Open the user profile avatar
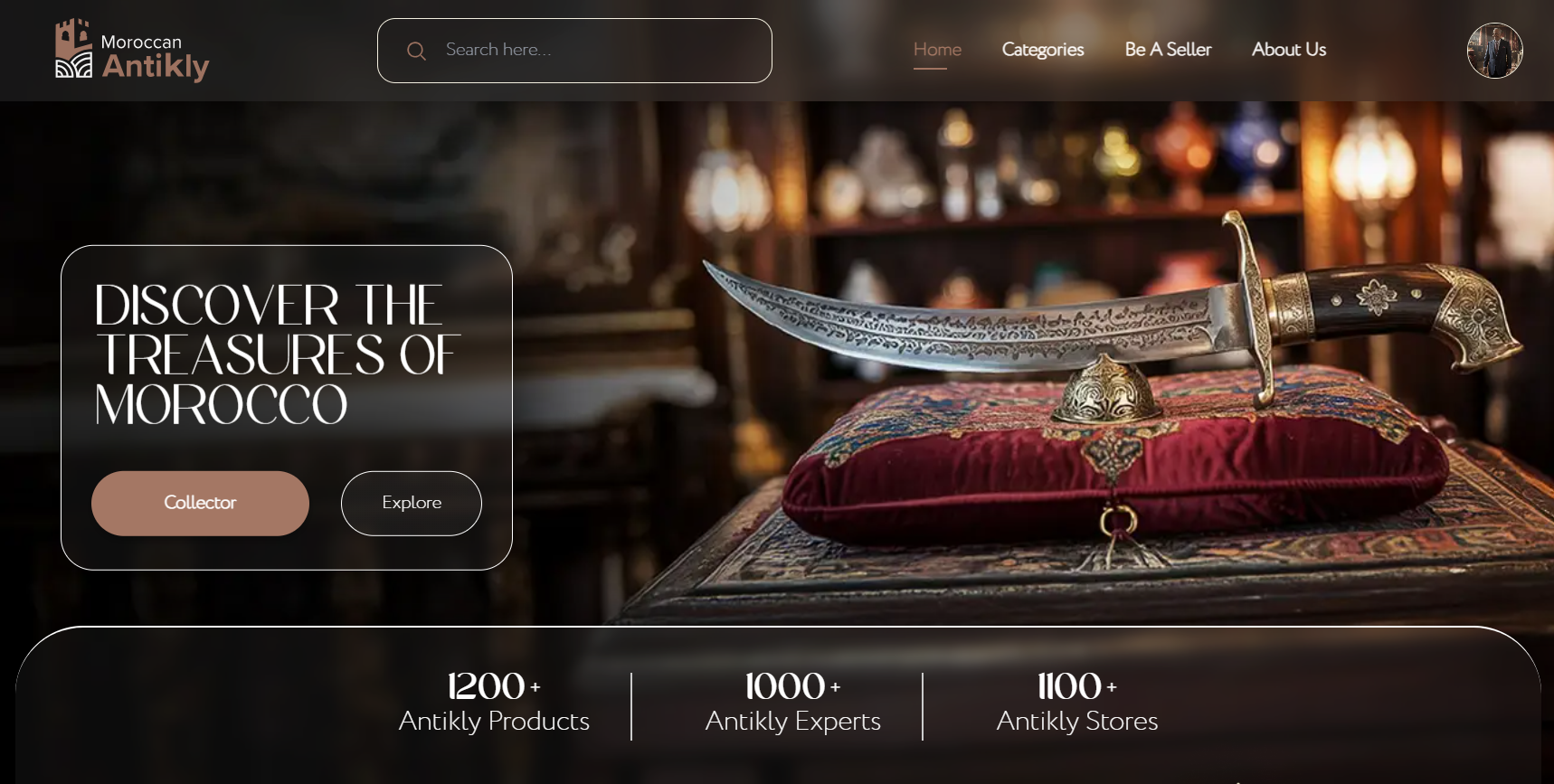 point(1494,51)
